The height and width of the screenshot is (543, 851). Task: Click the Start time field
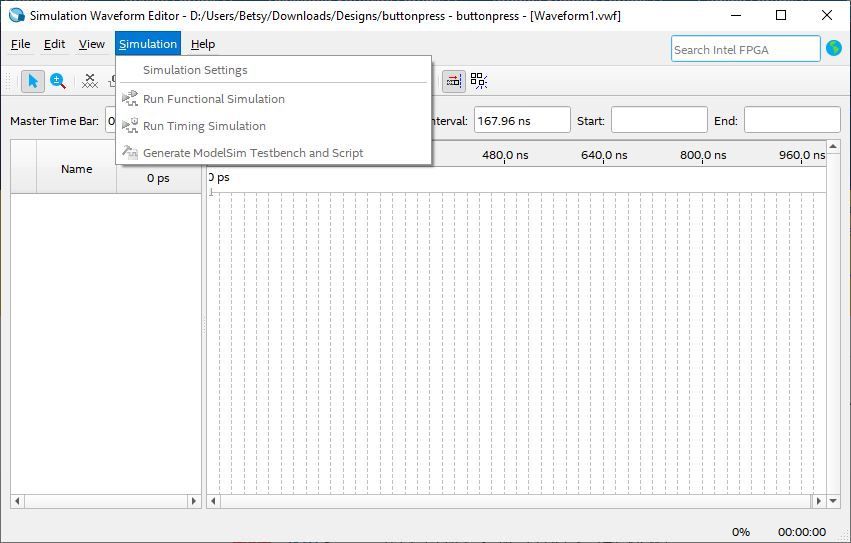(659, 120)
